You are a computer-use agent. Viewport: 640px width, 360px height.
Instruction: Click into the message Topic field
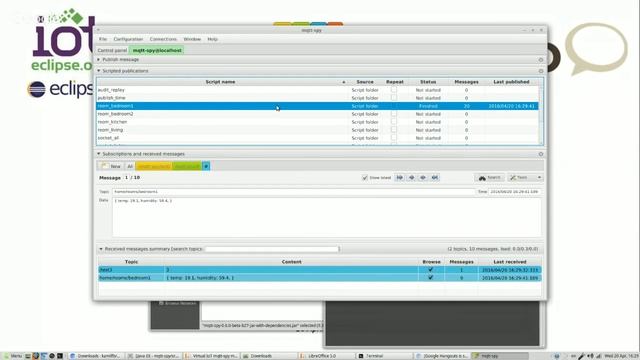[x=293, y=191]
